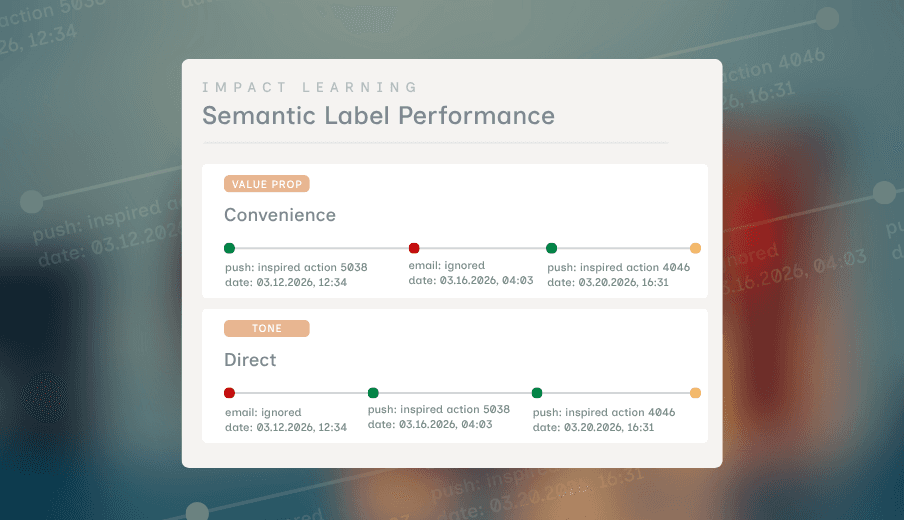Select first green dot on Direct timeline
Screen dimensions: 904x520
click(x=373, y=393)
